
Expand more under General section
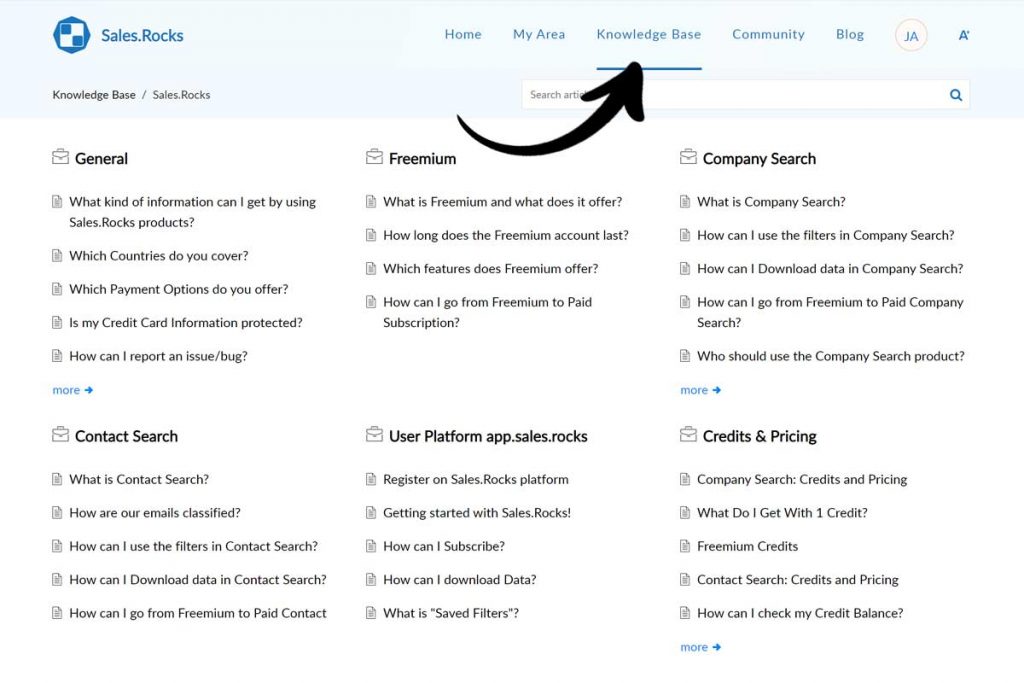(72, 390)
